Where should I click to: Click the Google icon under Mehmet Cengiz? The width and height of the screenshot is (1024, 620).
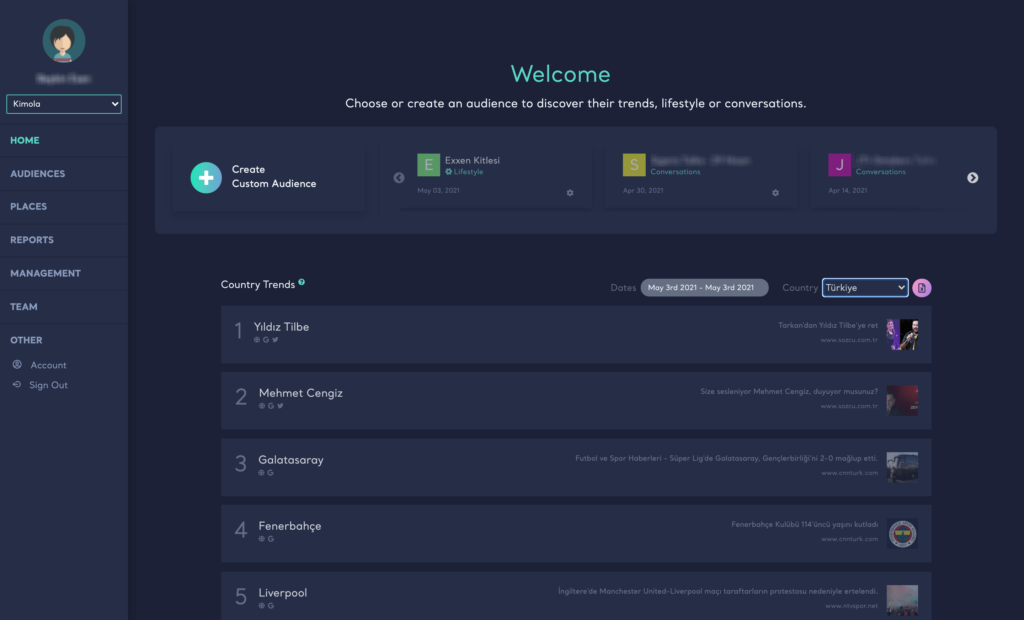[x=271, y=406]
